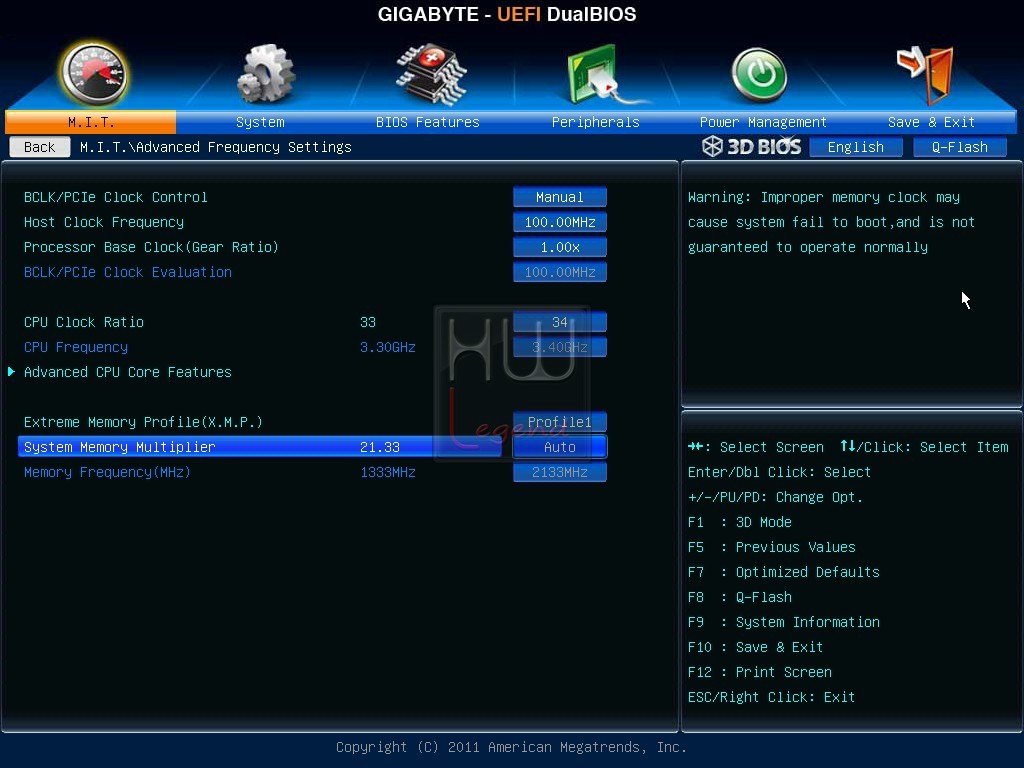Click the greyed 3.40GHz CPU Frequency value
The image size is (1024, 768).
(560, 347)
